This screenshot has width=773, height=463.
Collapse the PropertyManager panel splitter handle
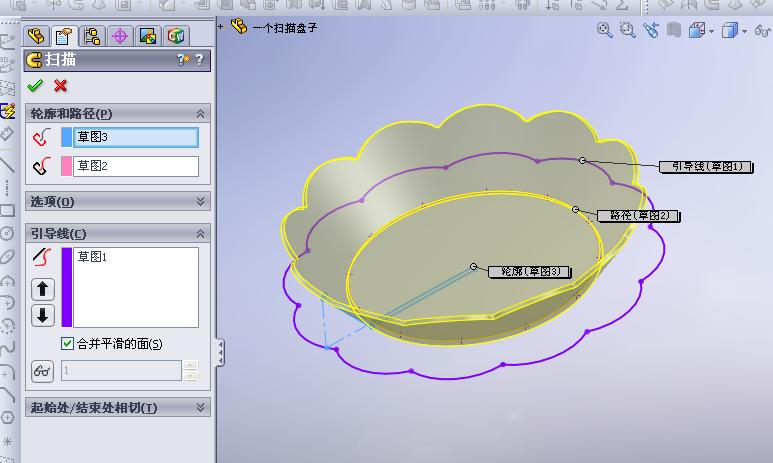pos(220,352)
